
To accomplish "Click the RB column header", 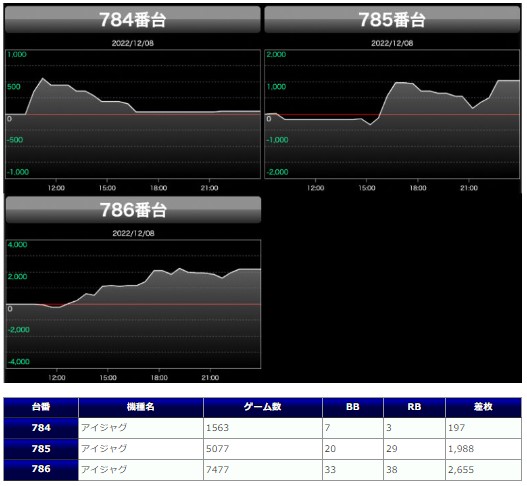I will pyautogui.click(x=414, y=407).
